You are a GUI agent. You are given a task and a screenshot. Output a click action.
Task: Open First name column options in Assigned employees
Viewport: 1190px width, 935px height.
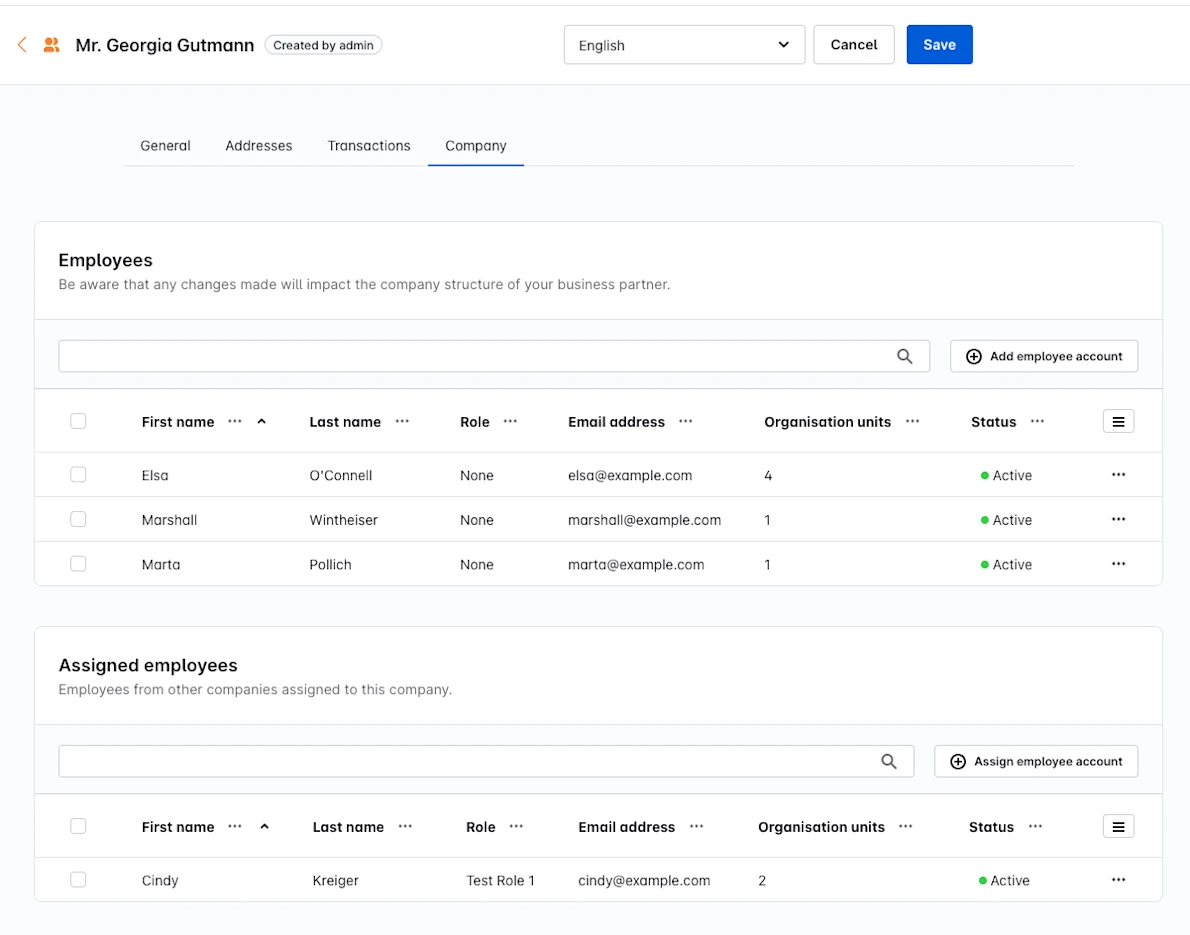click(x=235, y=826)
